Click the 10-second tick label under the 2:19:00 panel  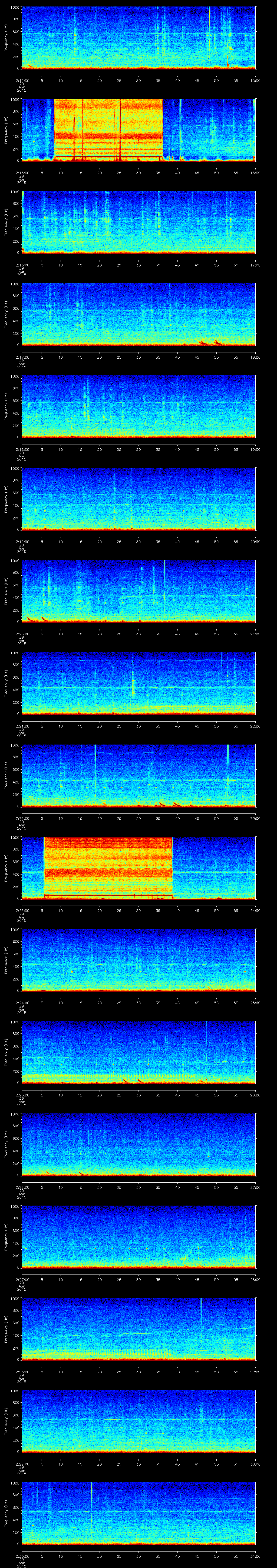[x=61, y=542]
